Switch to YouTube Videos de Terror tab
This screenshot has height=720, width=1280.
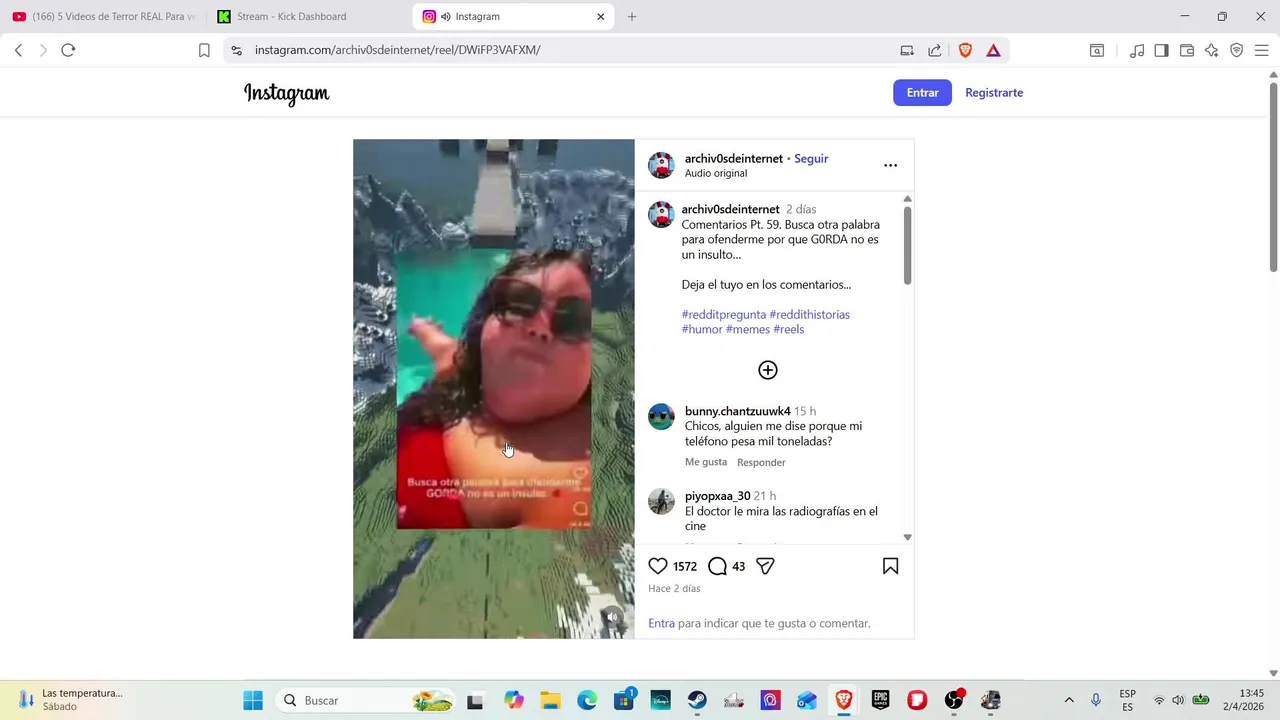pyautogui.click(x=103, y=16)
